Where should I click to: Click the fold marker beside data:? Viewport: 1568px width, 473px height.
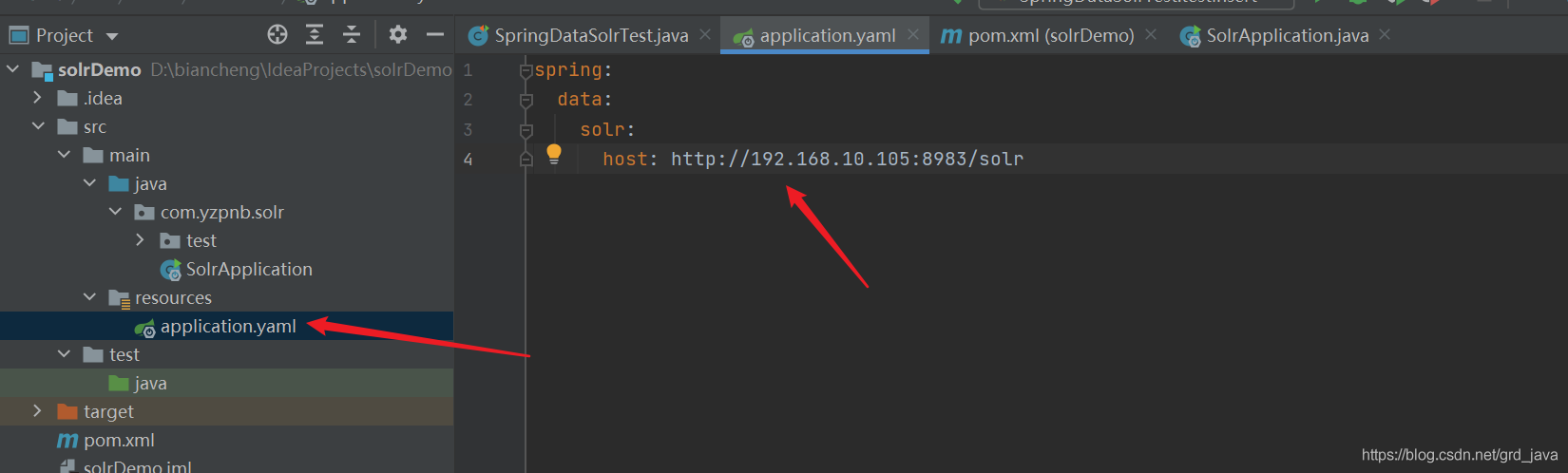click(526, 100)
